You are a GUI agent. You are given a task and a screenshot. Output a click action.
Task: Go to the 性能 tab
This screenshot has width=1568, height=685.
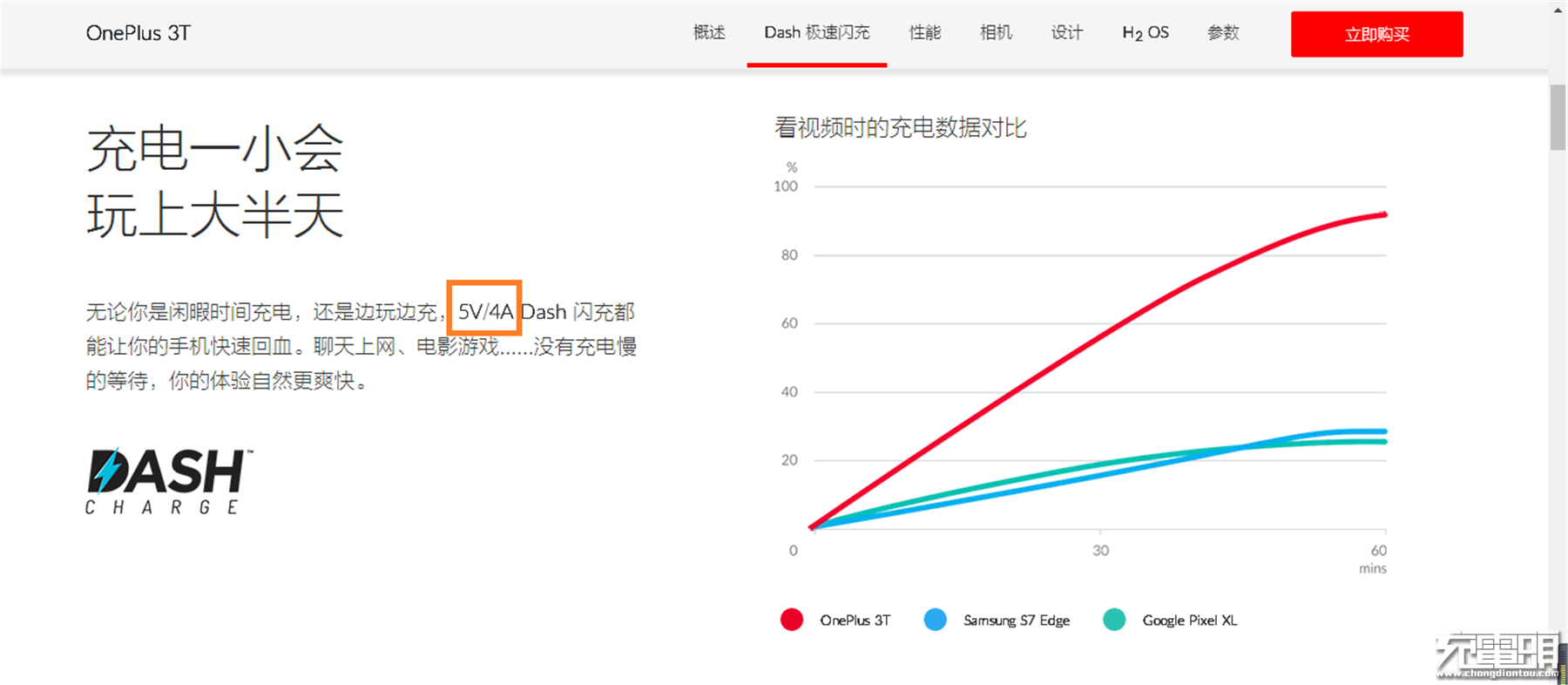point(925,33)
